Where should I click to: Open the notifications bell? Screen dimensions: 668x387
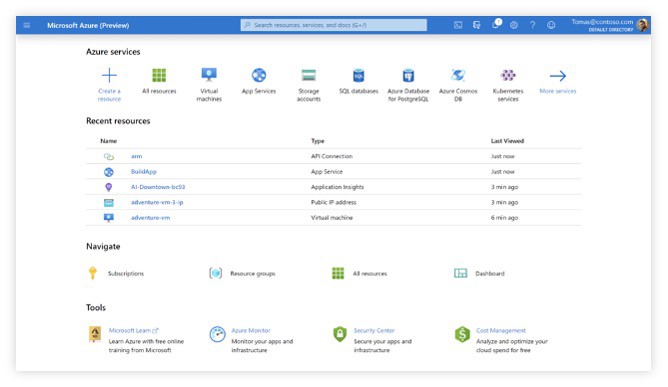(x=495, y=25)
